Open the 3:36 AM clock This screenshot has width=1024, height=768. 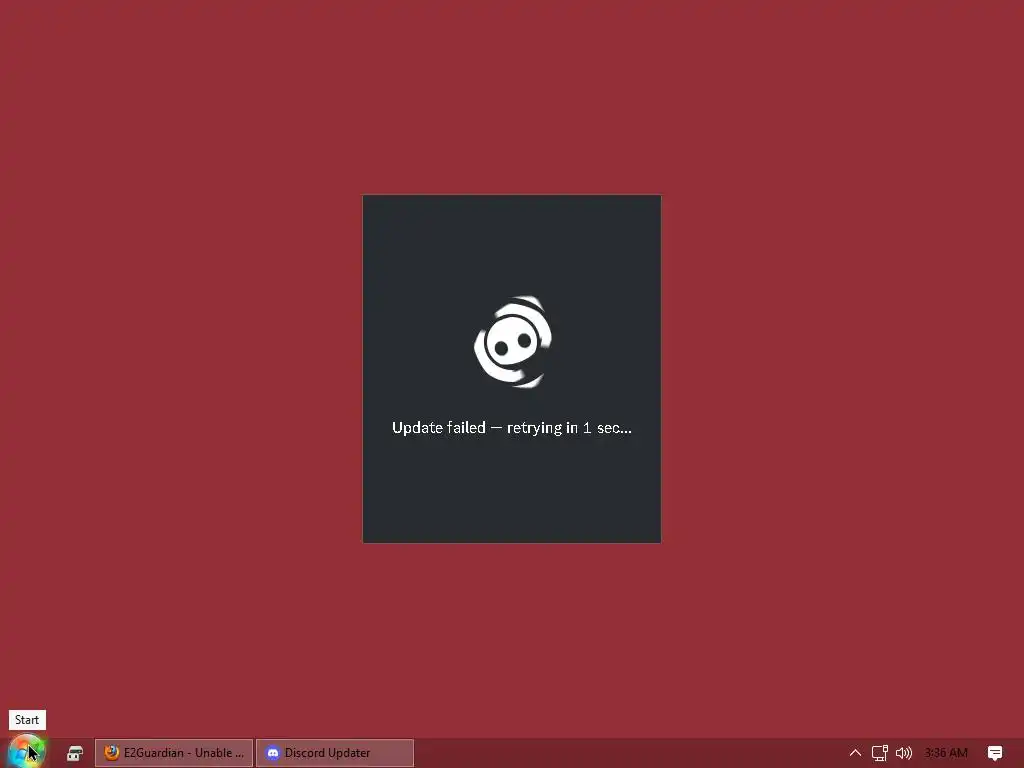coord(946,753)
